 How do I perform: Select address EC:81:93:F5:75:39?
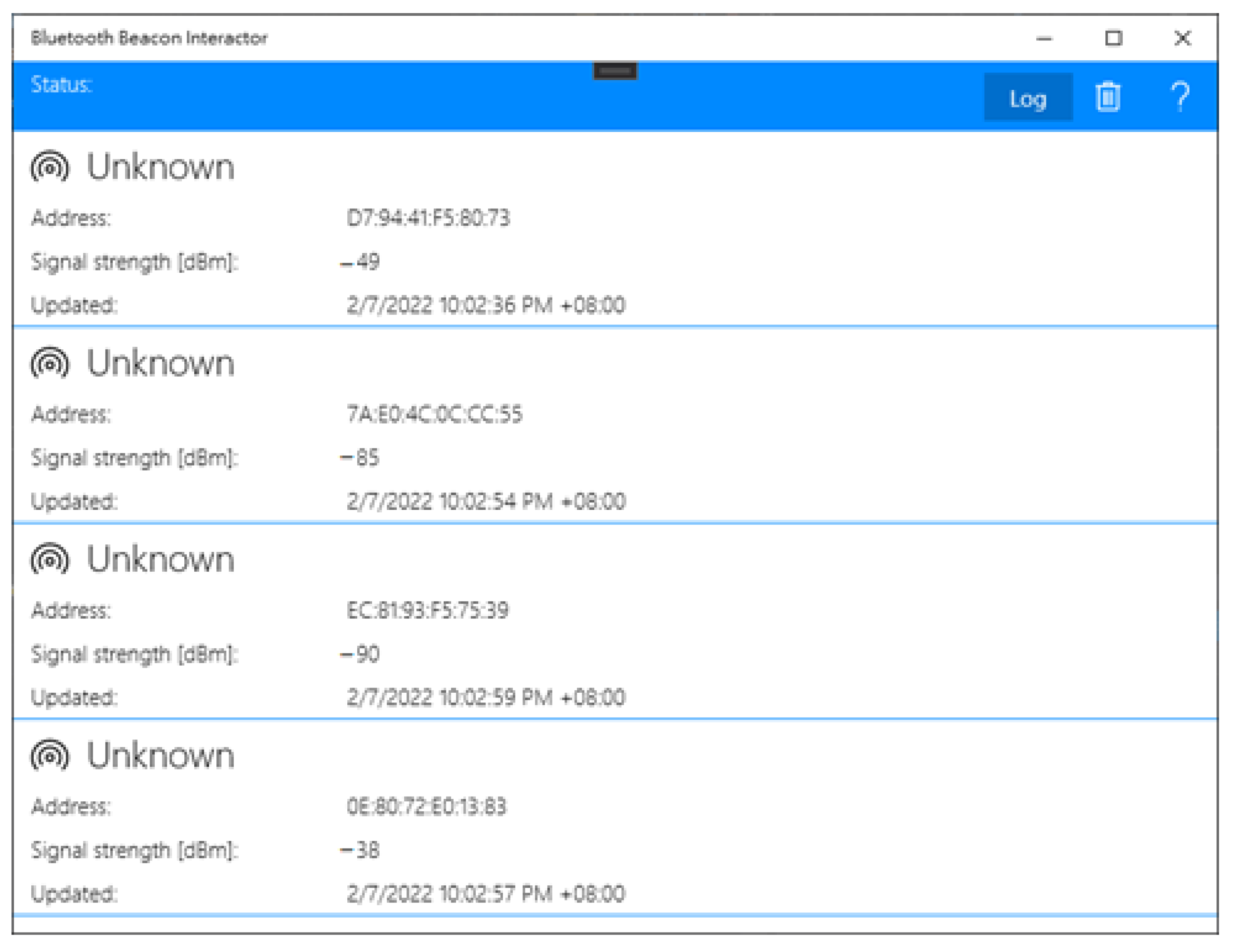click(427, 610)
